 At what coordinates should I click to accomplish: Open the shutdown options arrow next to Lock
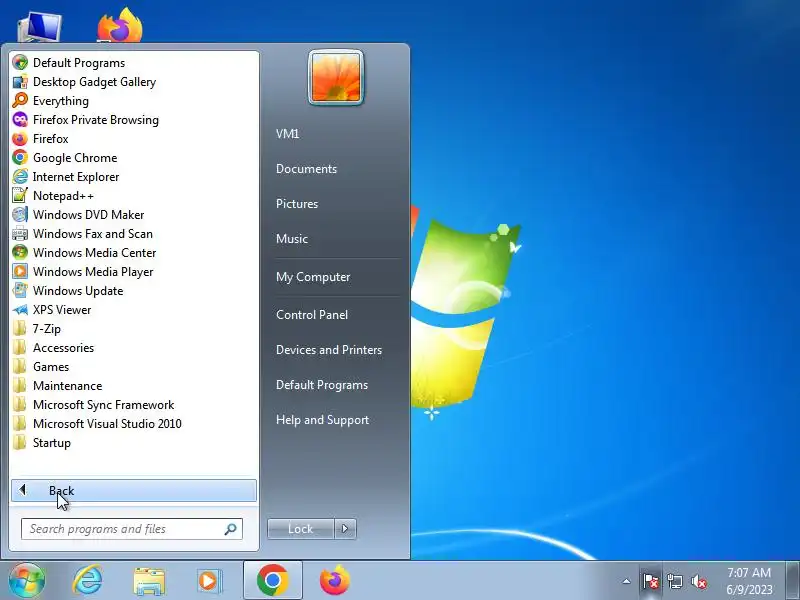click(345, 529)
